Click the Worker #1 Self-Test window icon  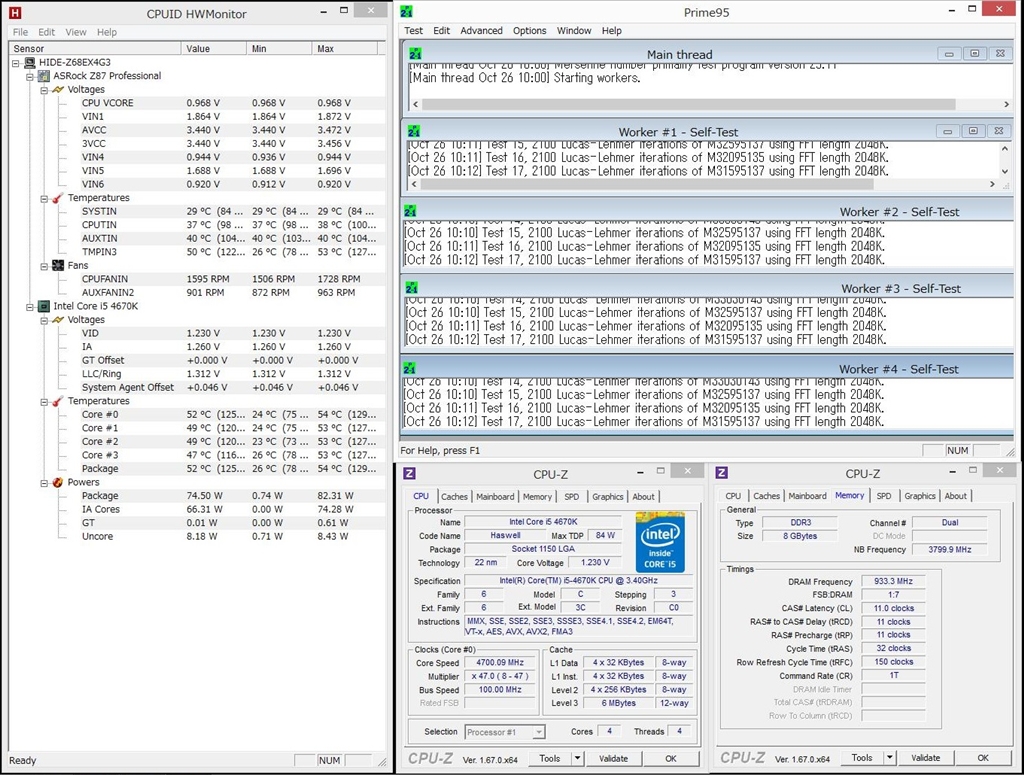tap(414, 131)
